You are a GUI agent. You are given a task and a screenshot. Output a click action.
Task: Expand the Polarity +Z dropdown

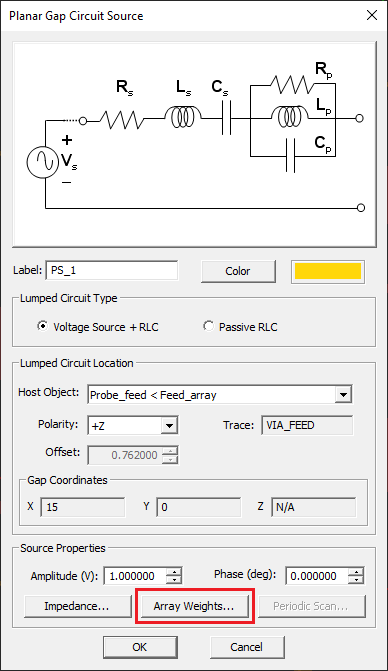[x=169, y=425]
